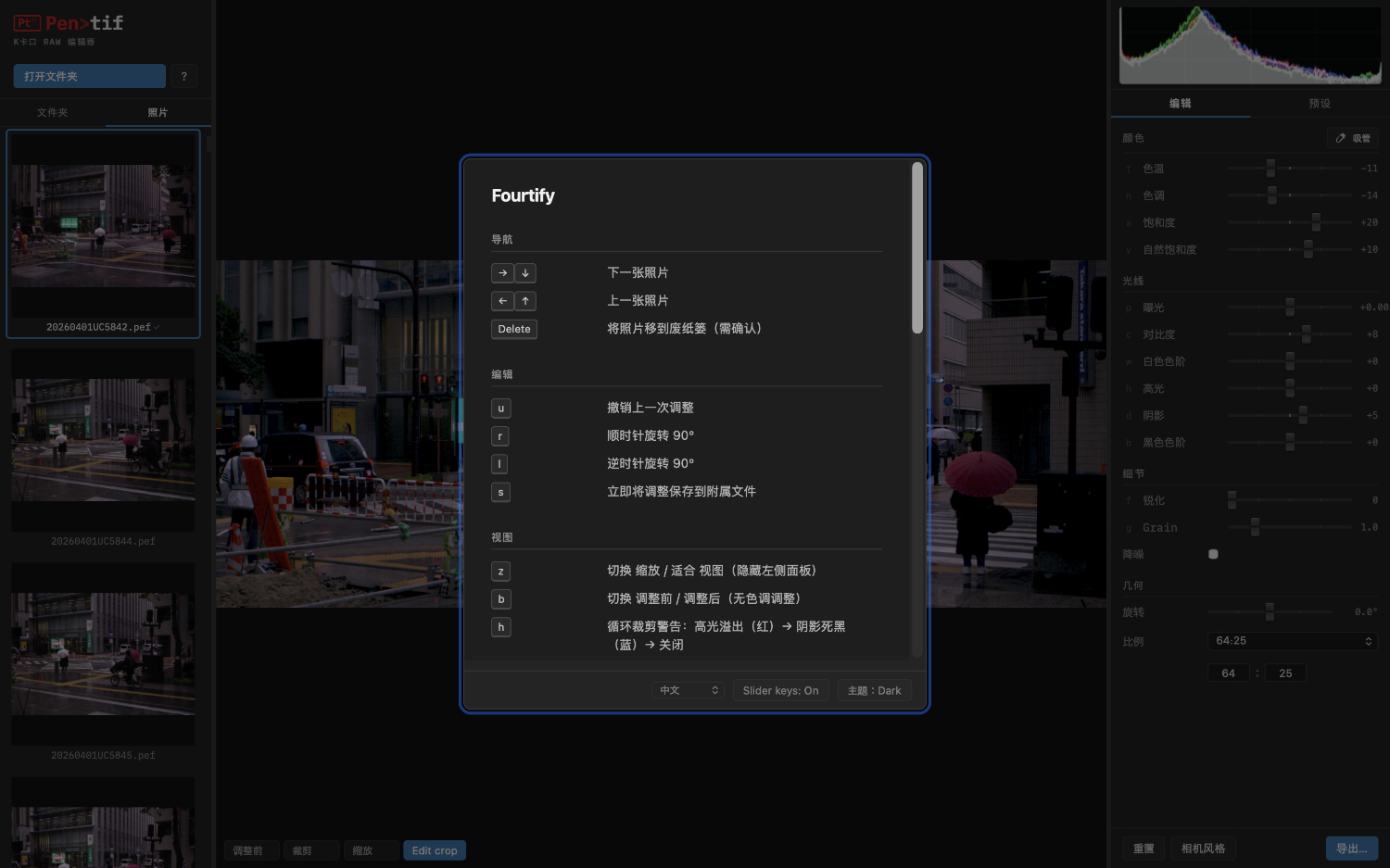Click the 打开文件夹 open folder button

coord(89,76)
